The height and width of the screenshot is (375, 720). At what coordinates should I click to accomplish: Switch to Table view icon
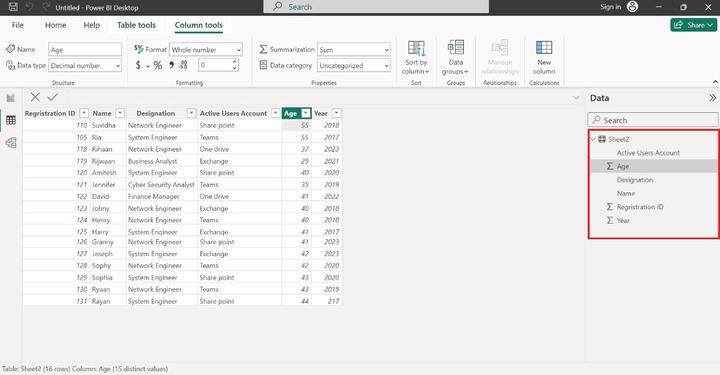tap(11, 120)
